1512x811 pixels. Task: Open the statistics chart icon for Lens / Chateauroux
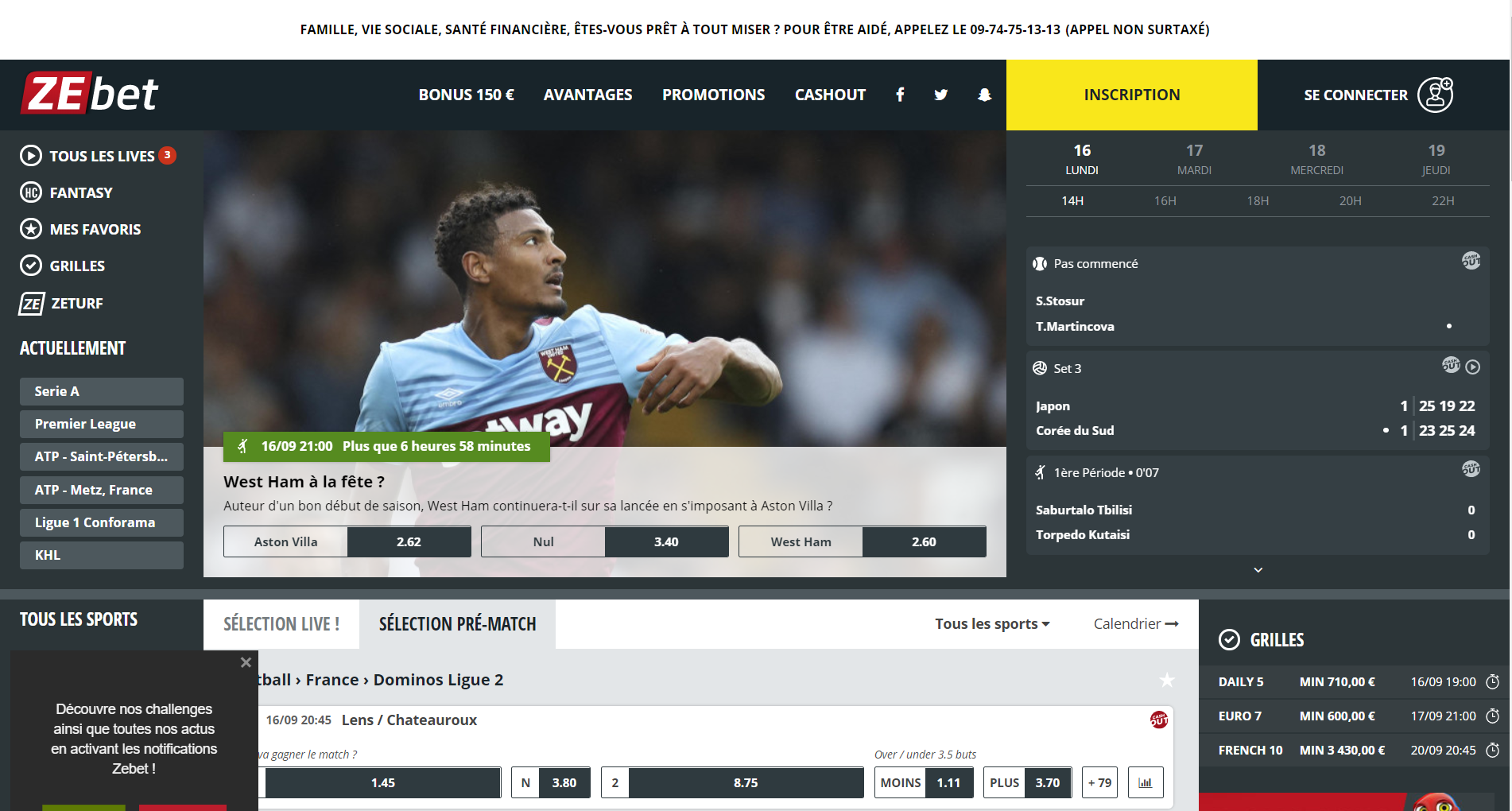pos(1145,782)
